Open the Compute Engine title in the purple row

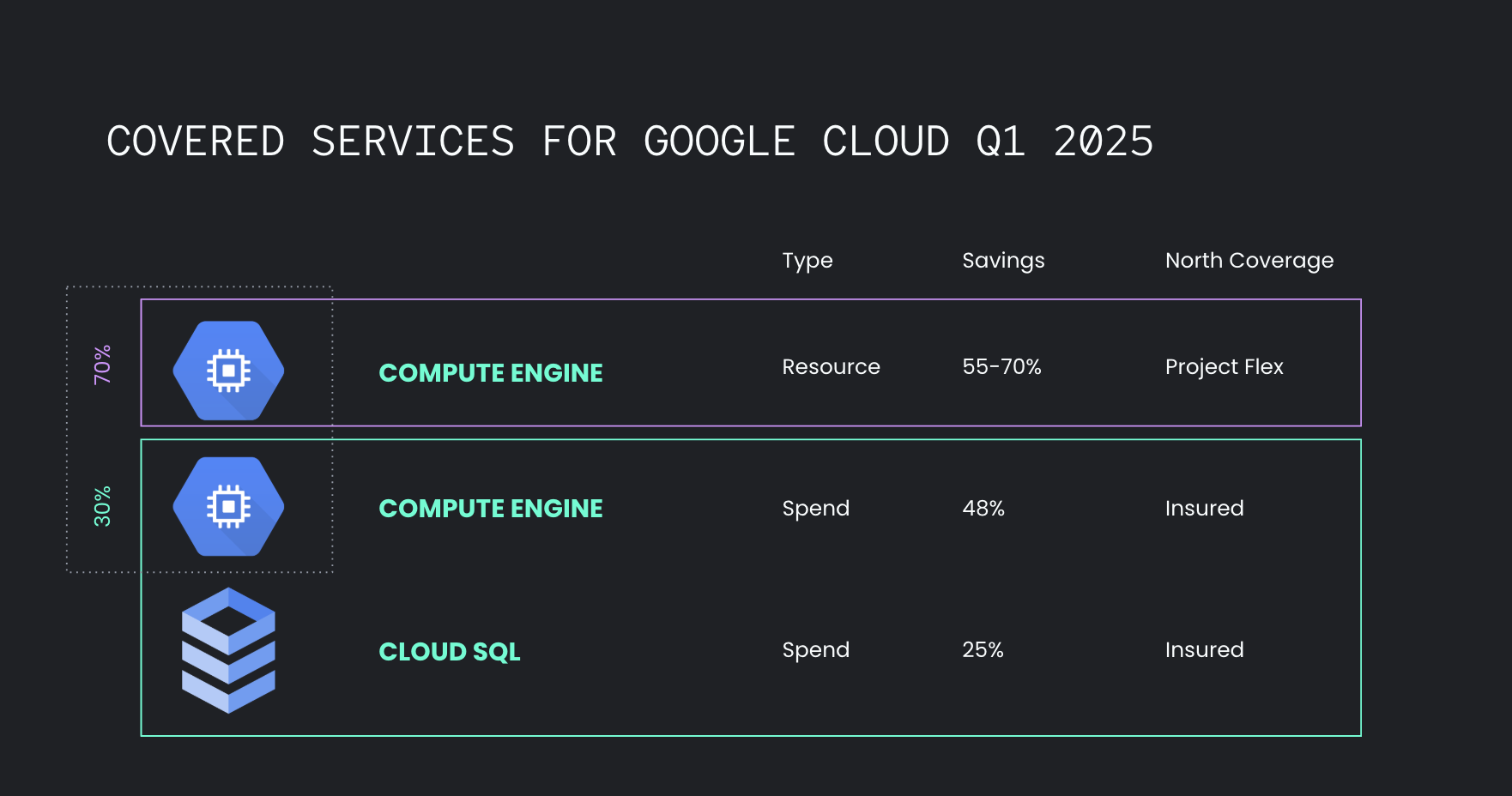pos(491,373)
